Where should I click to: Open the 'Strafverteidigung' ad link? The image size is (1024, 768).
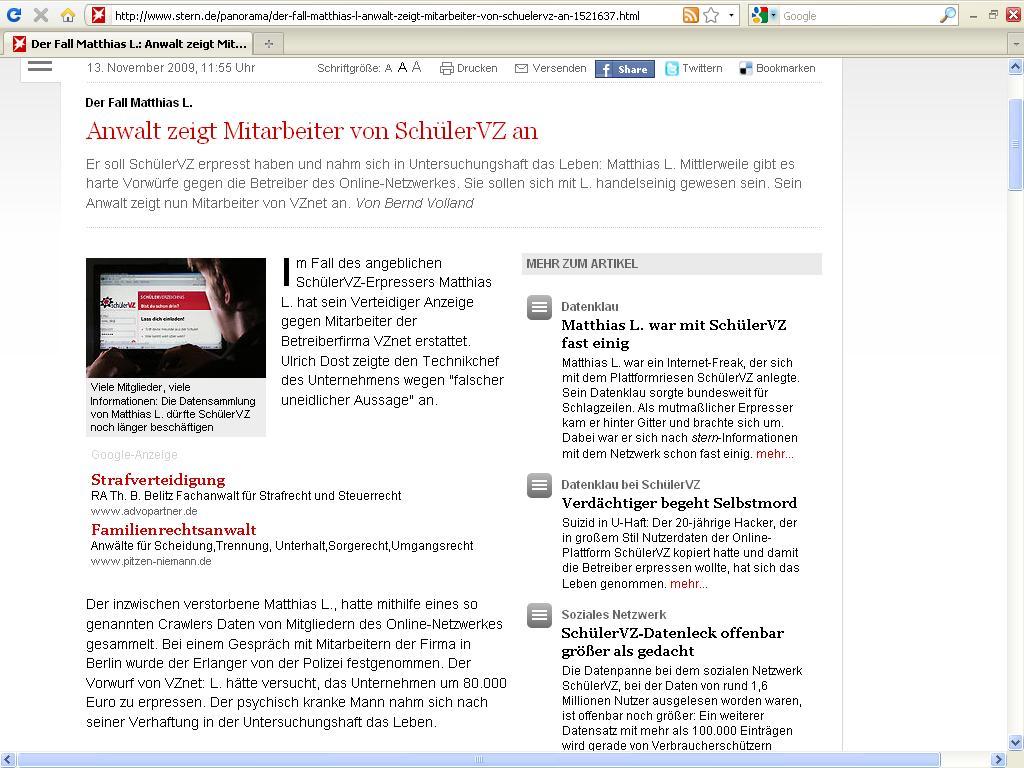click(x=158, y=480)
